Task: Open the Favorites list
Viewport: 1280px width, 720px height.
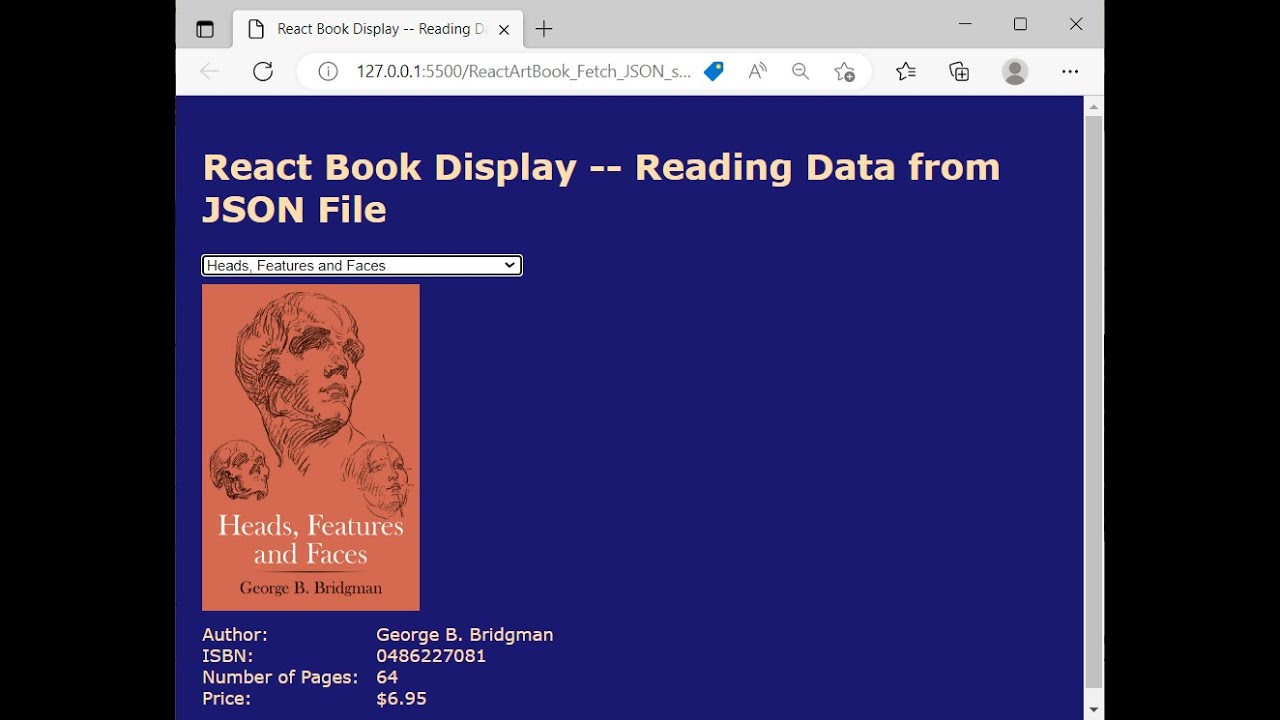Action: (x=906, y=71)
